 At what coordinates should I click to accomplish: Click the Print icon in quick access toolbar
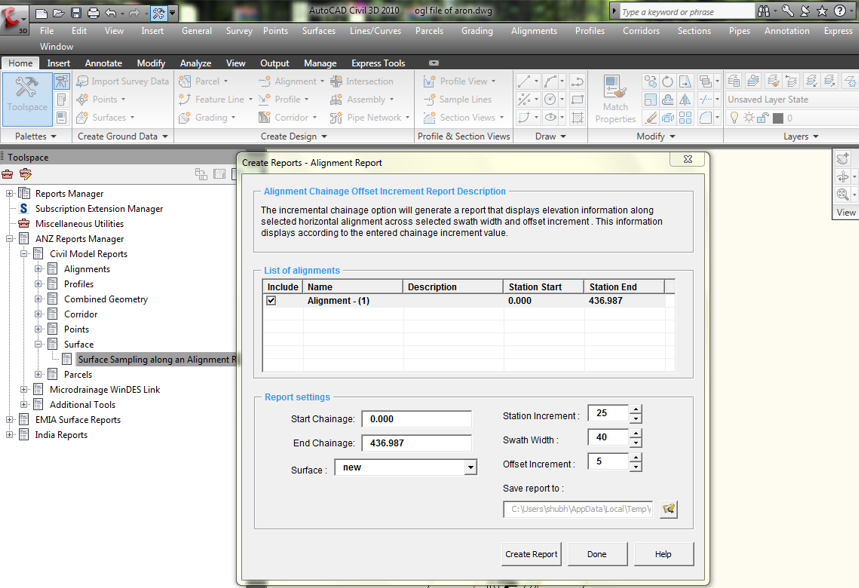click(x=93, y=12)
